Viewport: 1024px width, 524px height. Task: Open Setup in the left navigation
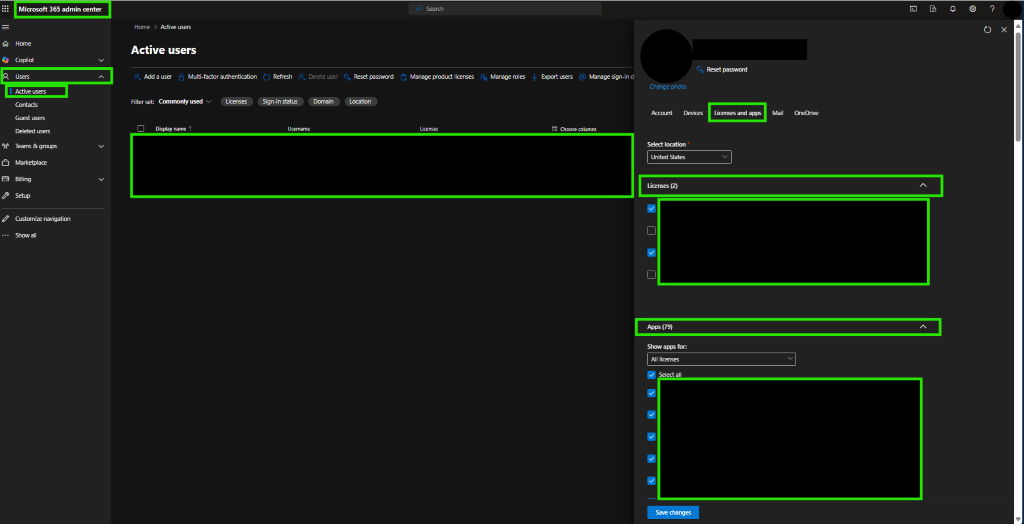[x=22, y=195]
